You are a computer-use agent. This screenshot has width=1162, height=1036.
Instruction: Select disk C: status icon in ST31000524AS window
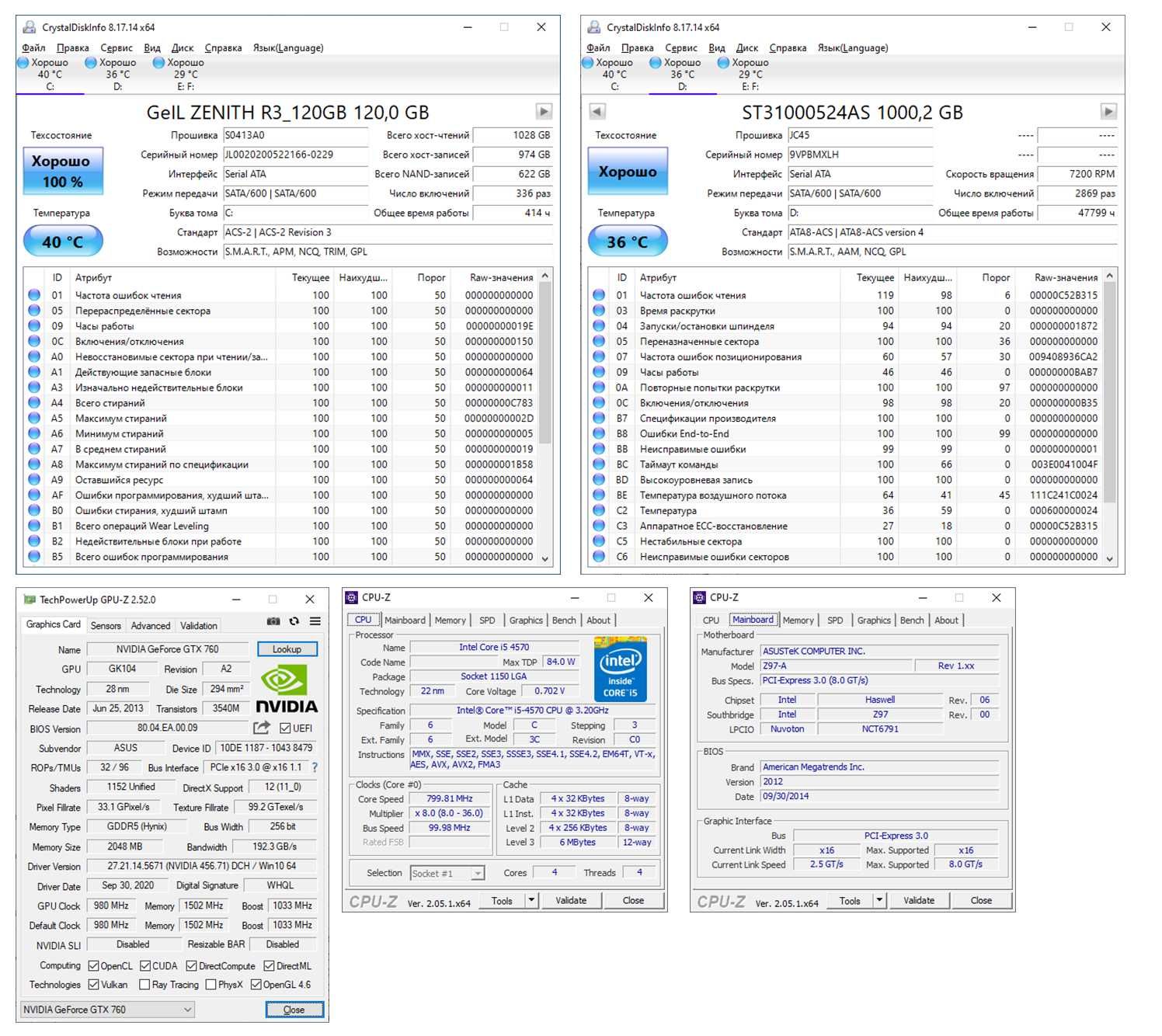pyautogui.click(x=588, y=62)
